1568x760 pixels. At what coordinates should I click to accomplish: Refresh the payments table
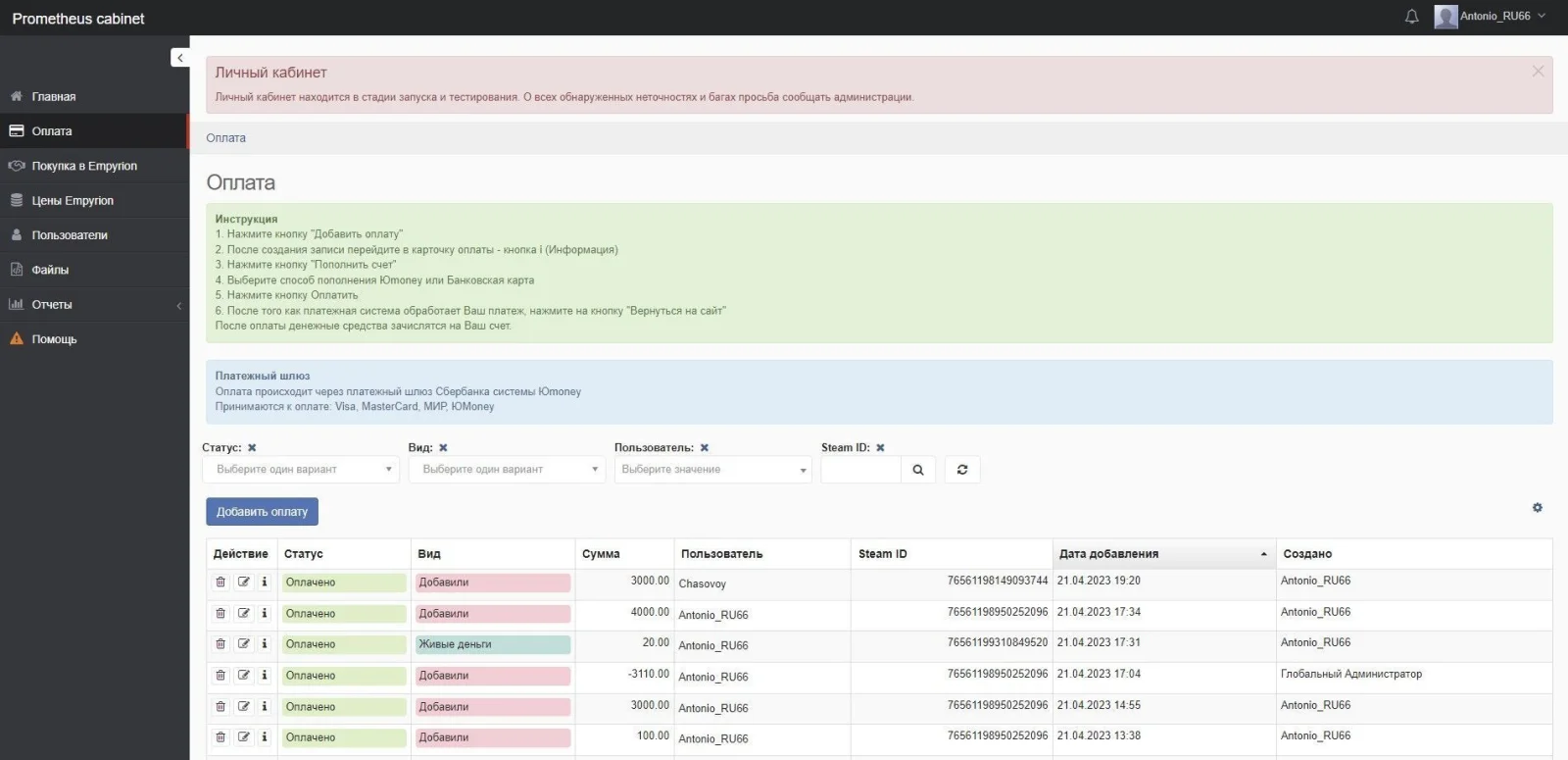(x=962, y=470)
